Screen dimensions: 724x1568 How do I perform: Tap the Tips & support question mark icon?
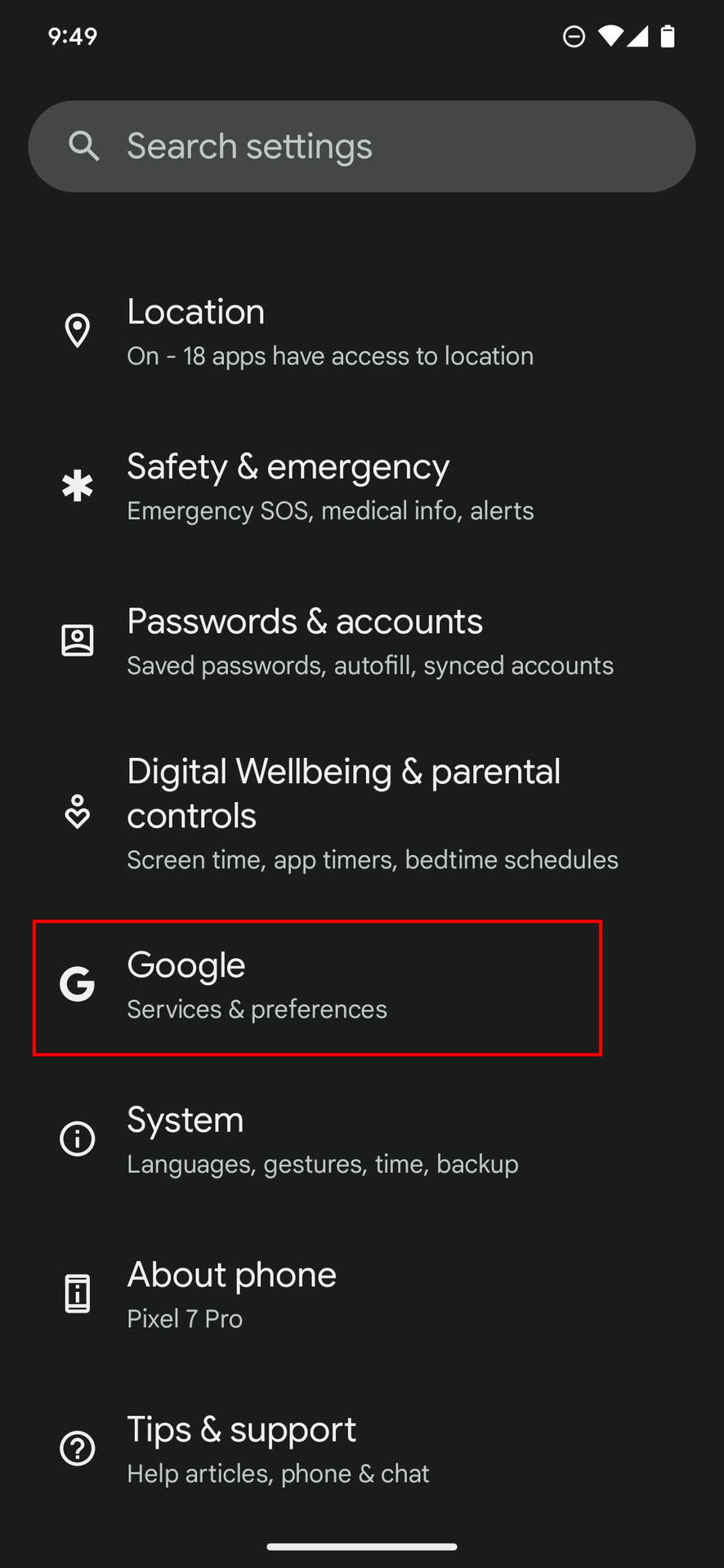coord(78,1449)
